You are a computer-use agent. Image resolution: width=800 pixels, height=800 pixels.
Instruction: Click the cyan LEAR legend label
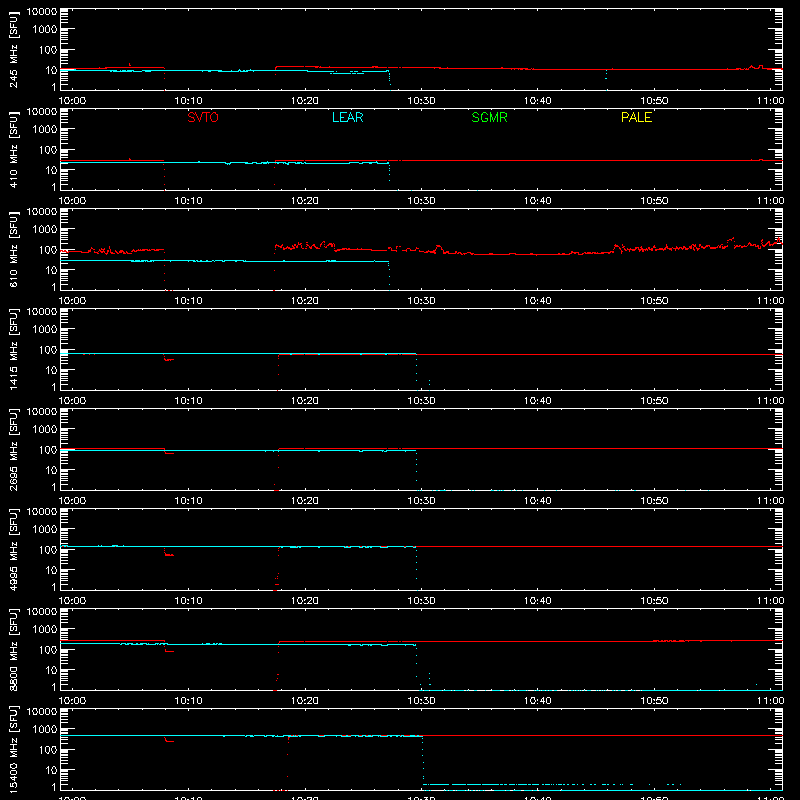[347, 117]
